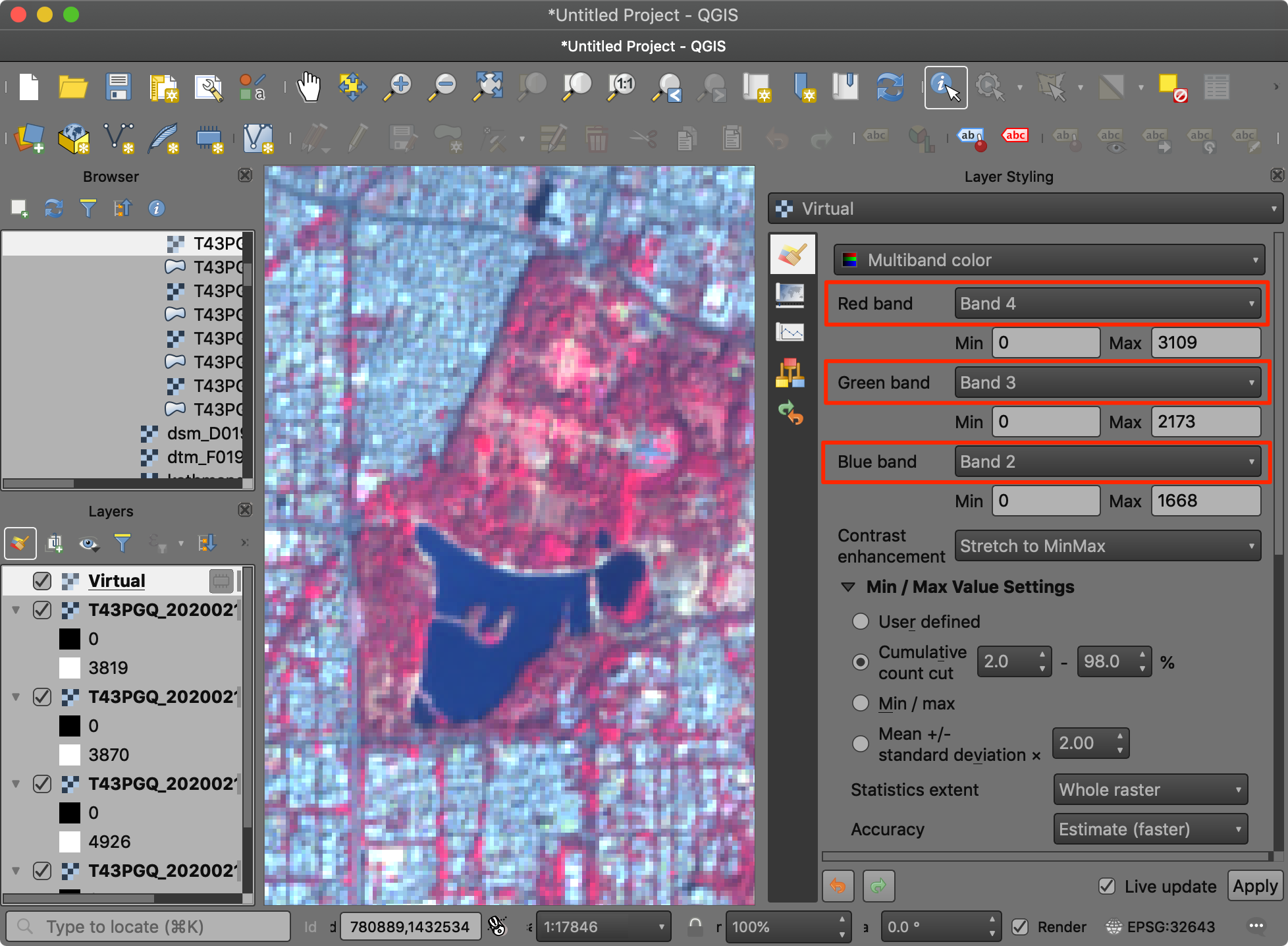This screenshot has width=1288, height=946.
Task: Click the Zoom In magnifier tool
Action: [x=398, y=87]
